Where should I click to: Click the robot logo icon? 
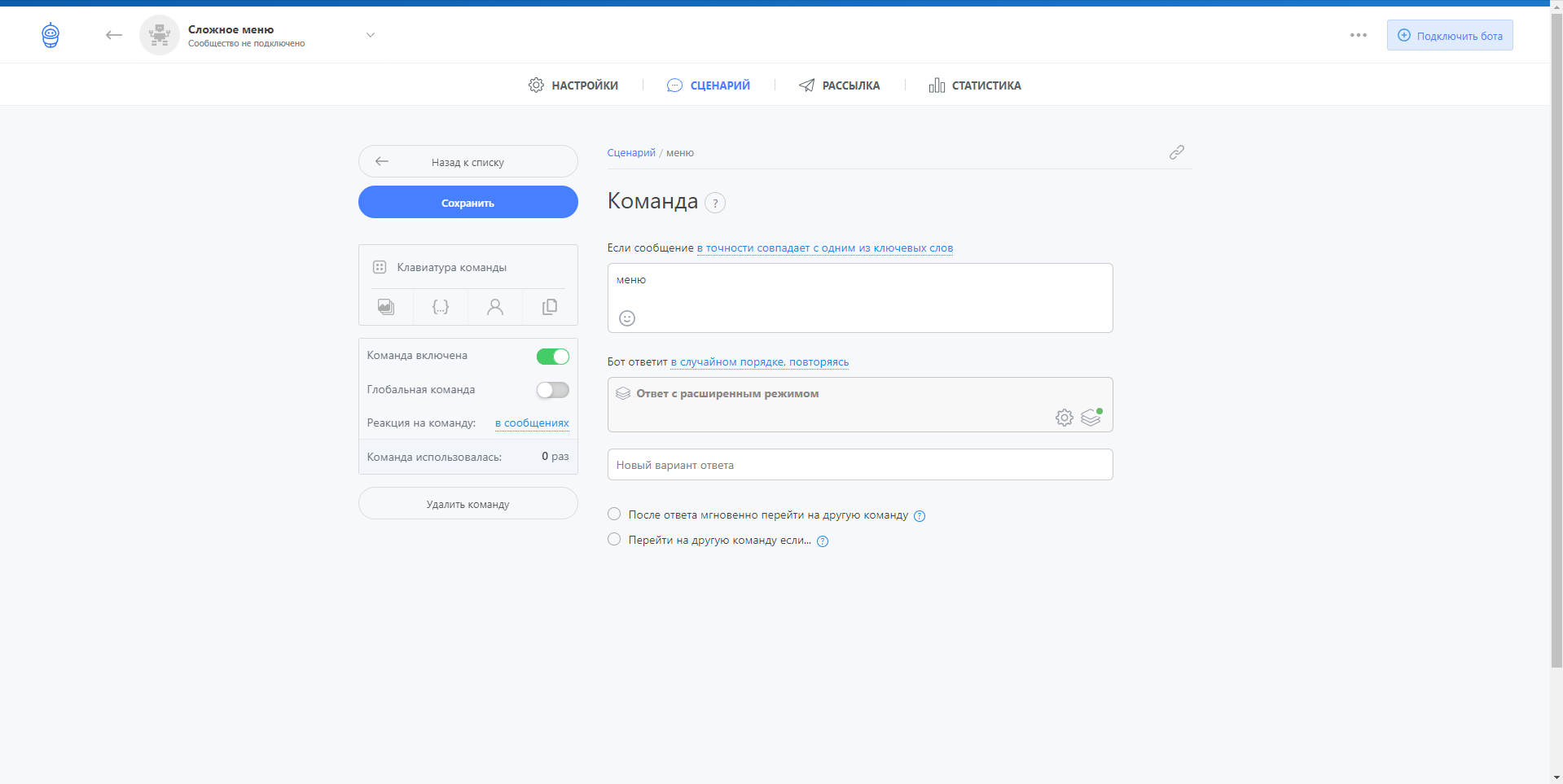(50, 35)
